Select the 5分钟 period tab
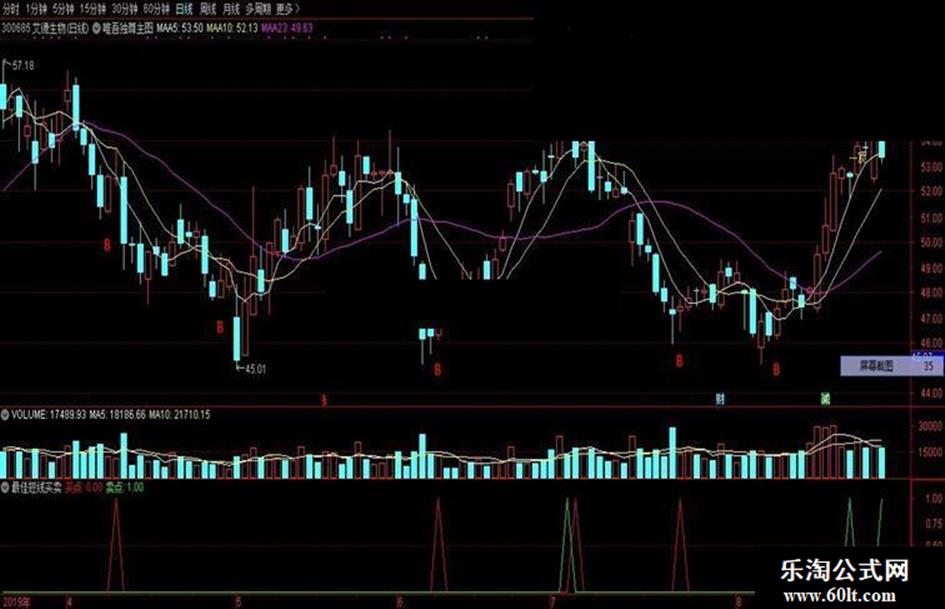 (63, 9)
